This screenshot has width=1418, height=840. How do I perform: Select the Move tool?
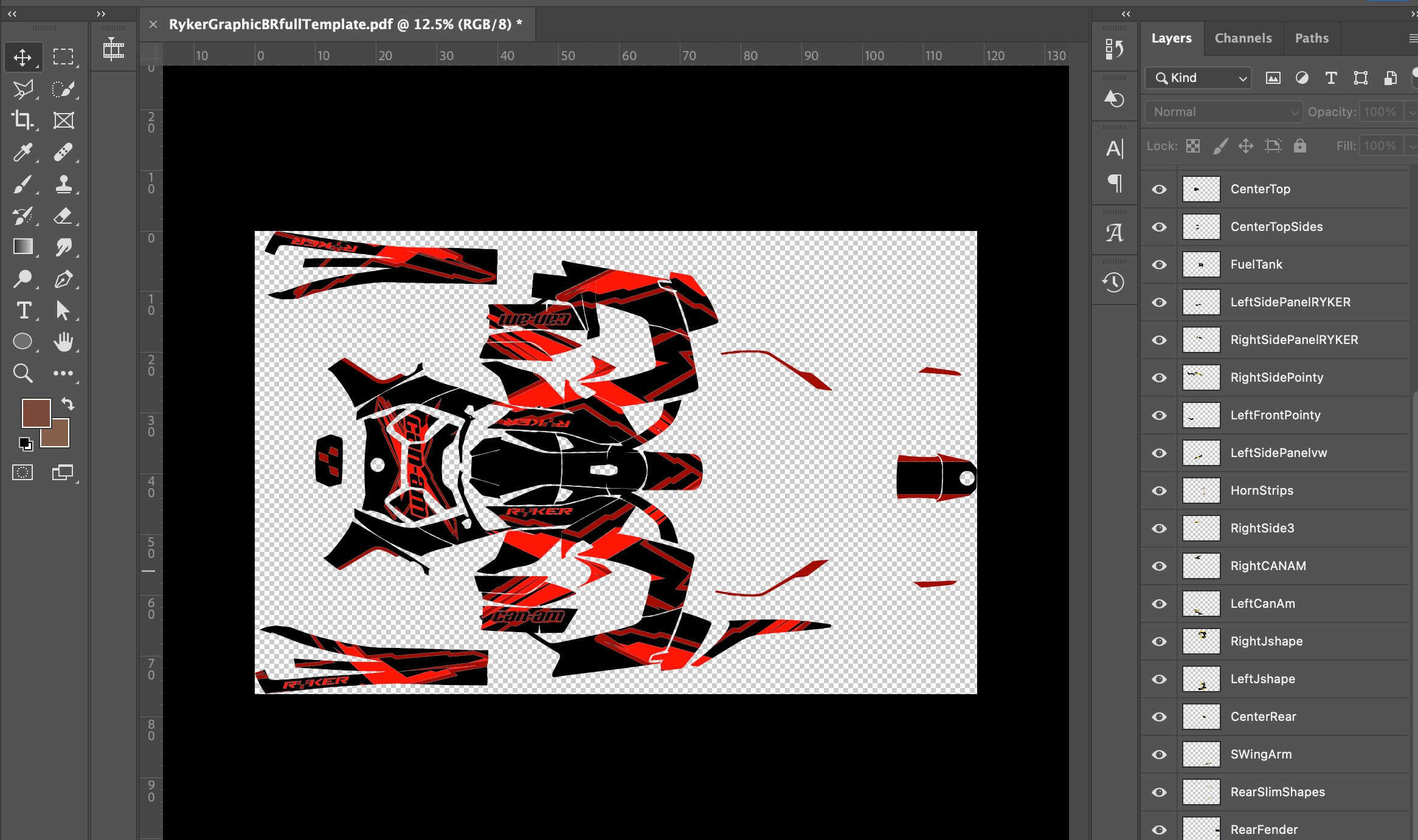22,57
